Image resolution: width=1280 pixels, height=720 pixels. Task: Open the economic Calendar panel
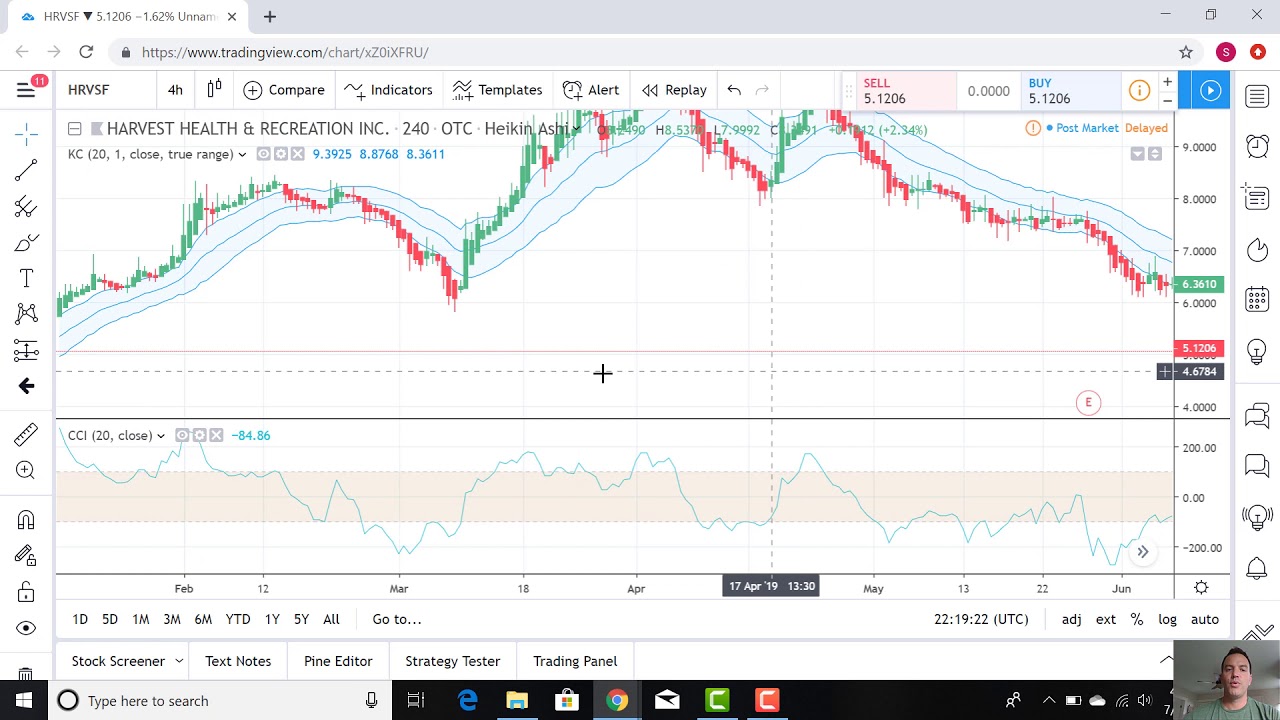[x=1257, y=299]
